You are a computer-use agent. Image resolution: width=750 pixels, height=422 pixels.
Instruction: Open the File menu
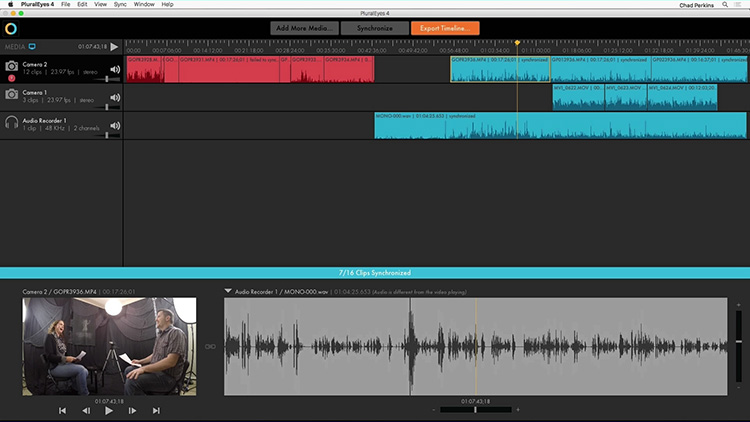click(x=66, y=4)
